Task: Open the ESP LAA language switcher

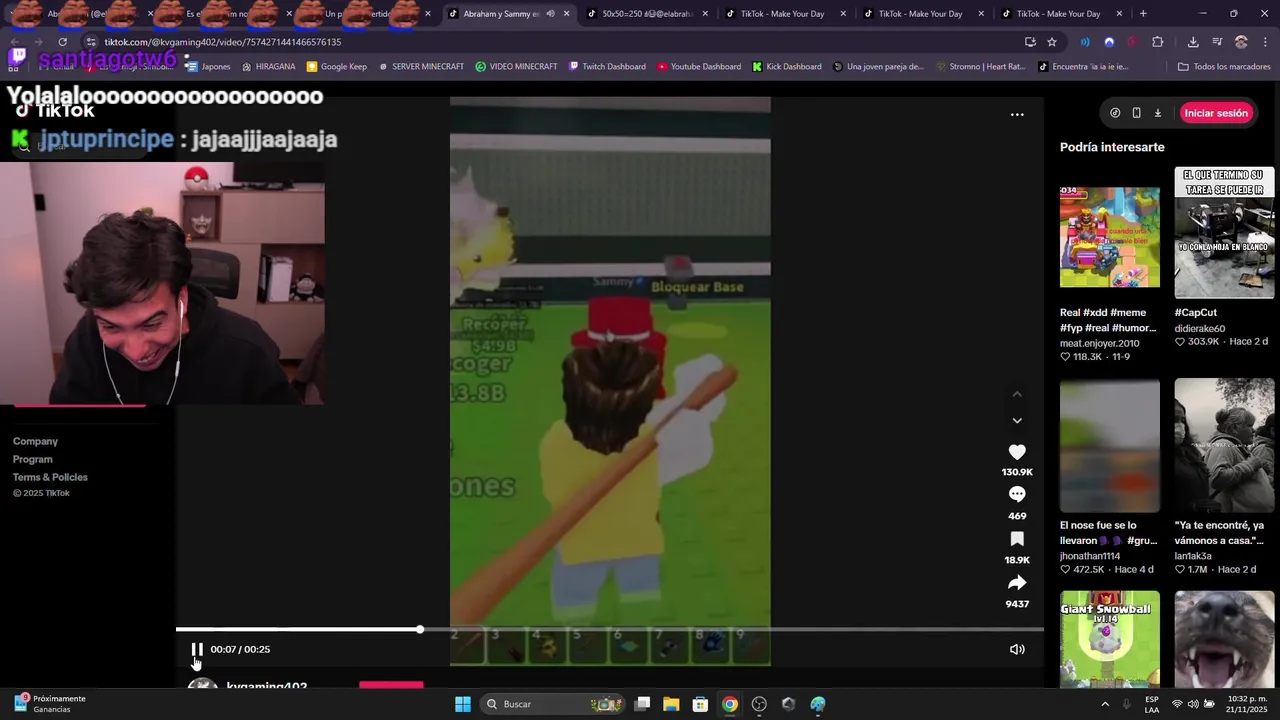Action: point(1152,704)
